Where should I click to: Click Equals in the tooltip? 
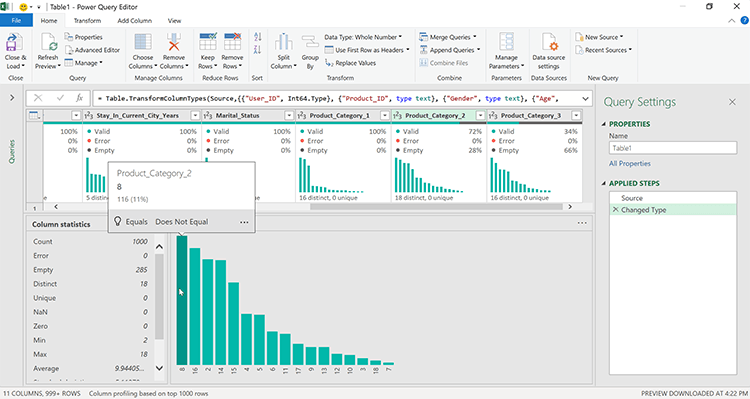(x=136, y=222)
